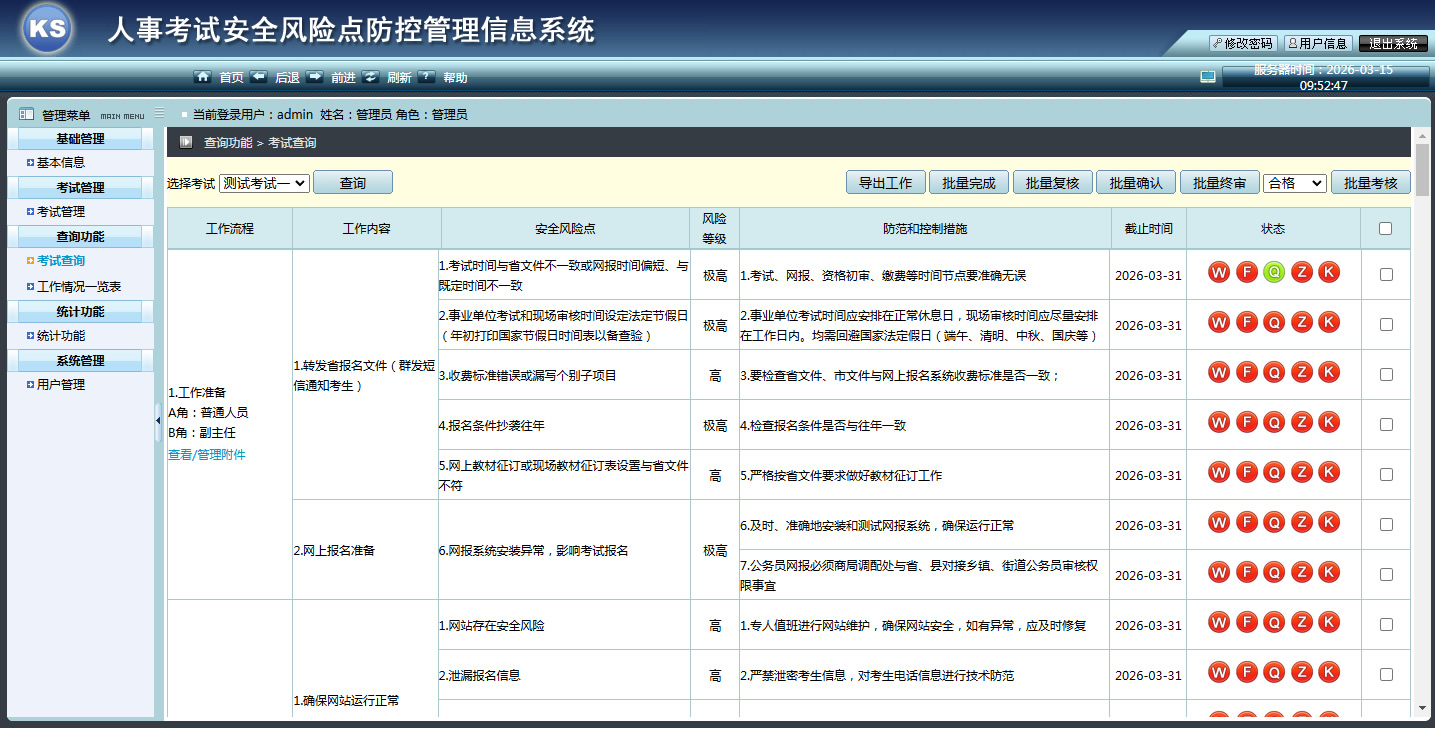
Task: Check the select-all checkbox in the table header
Action: click(x=1385, y=228)
